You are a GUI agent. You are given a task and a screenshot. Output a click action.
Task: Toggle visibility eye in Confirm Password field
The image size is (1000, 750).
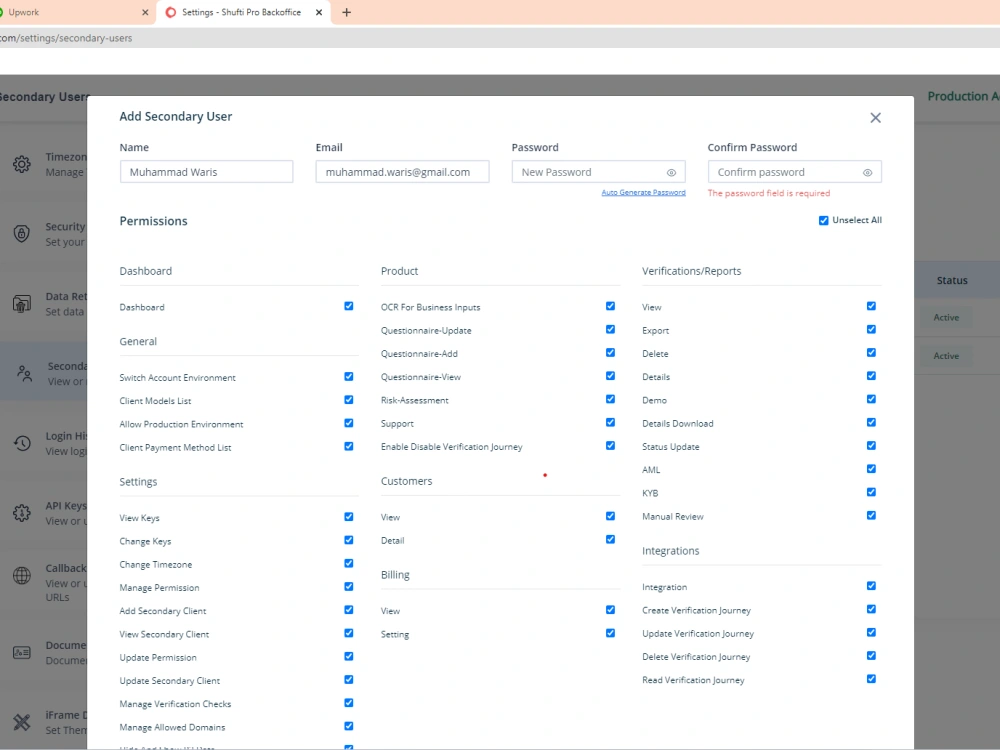(x=867, y=172)
